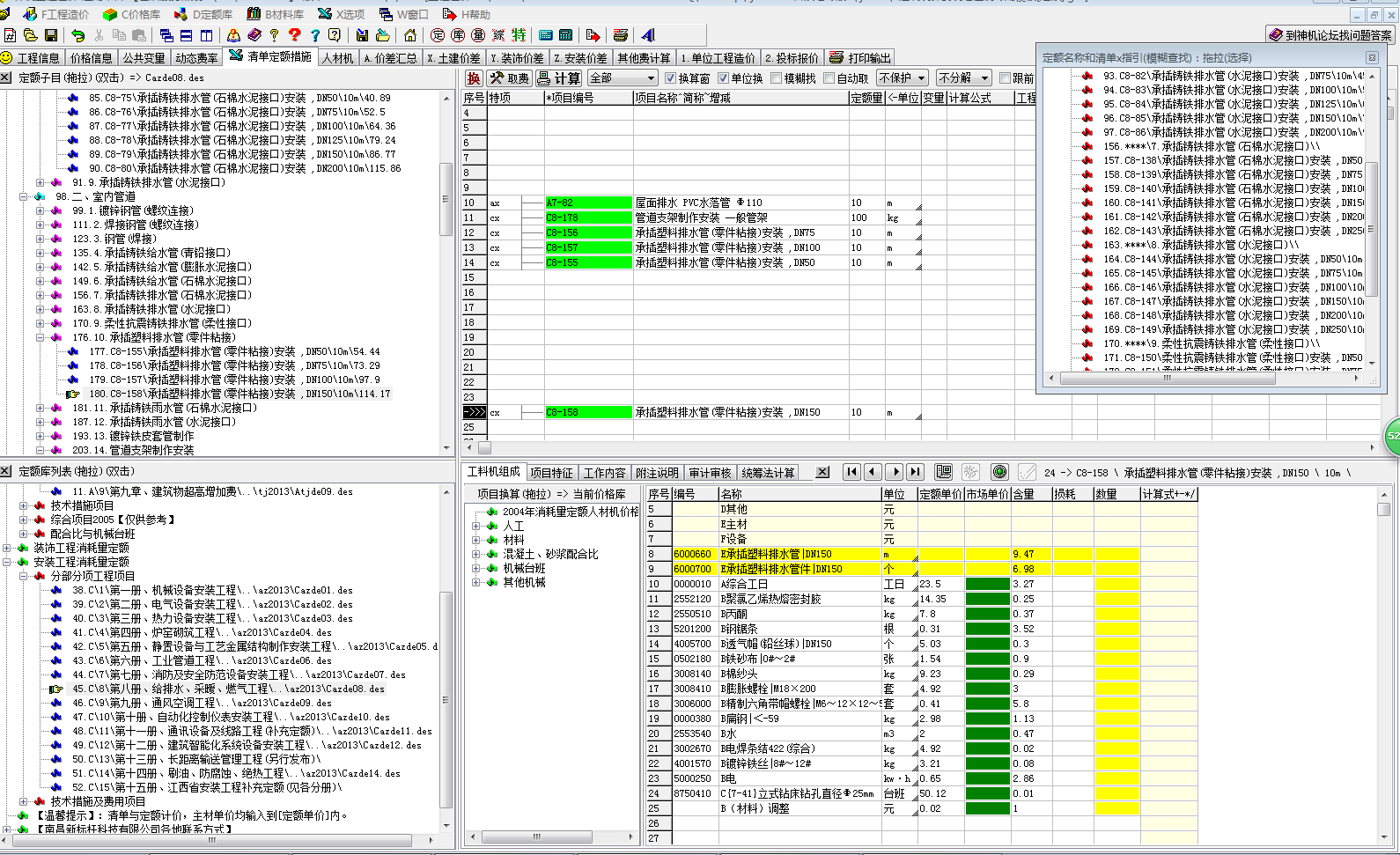Click the home house toolbar icon

coord(410,35)
